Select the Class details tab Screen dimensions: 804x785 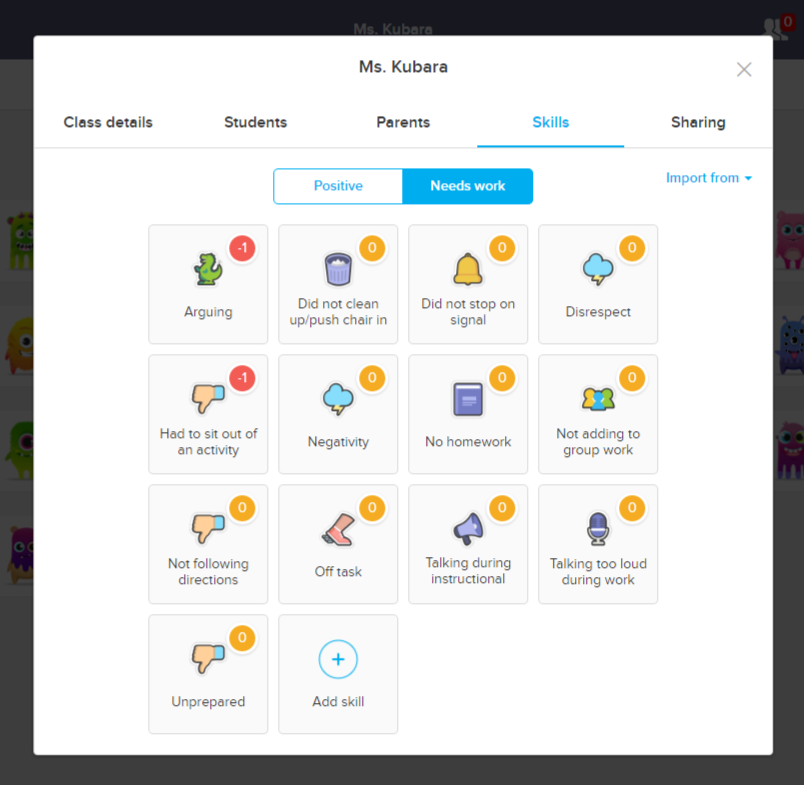tap(108, 122)
